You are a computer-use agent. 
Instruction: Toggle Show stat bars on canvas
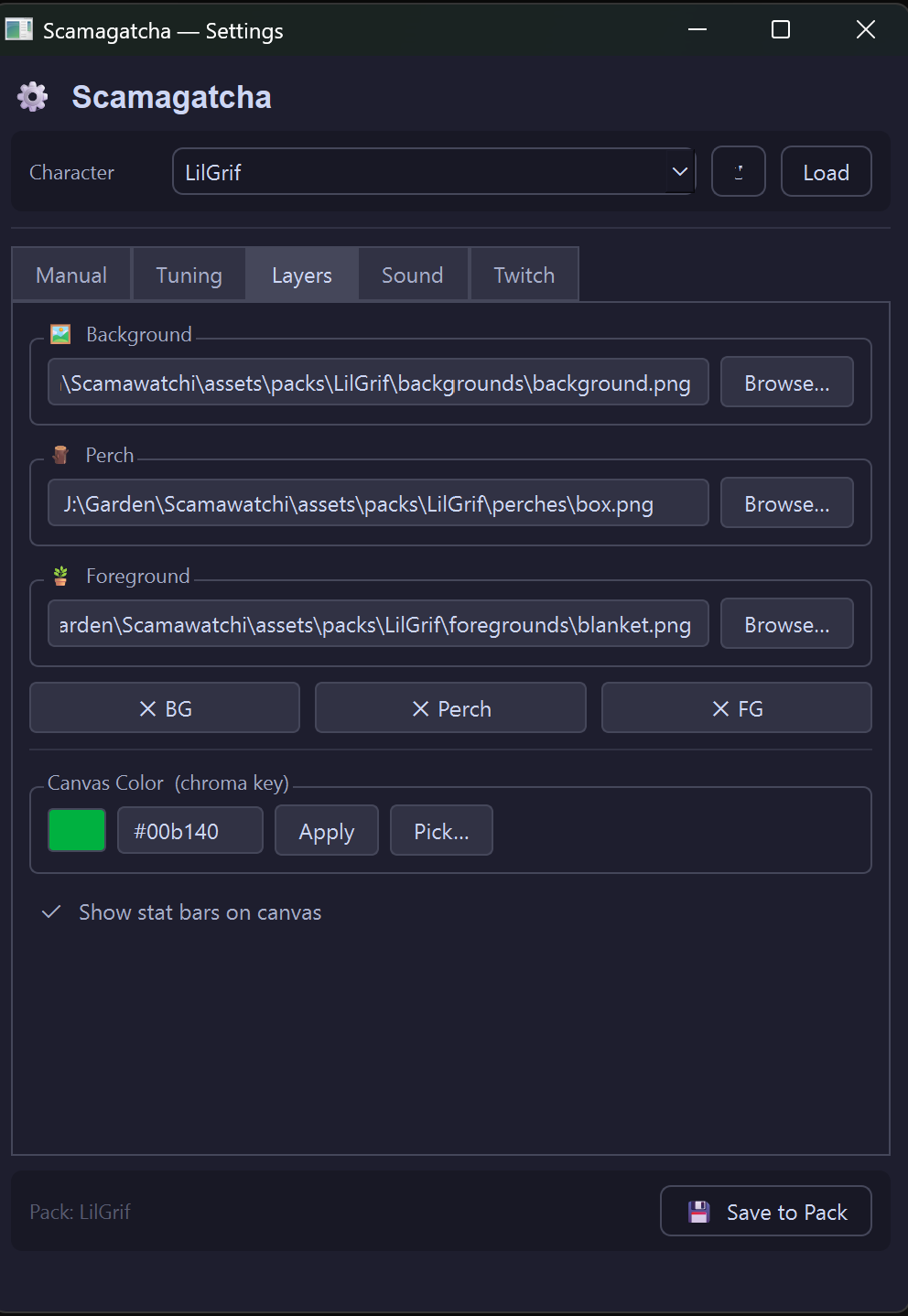point(52,912)
